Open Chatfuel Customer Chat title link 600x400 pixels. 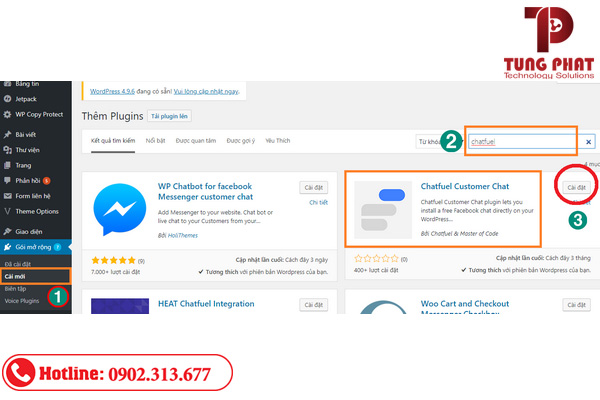tap(465, 186)
